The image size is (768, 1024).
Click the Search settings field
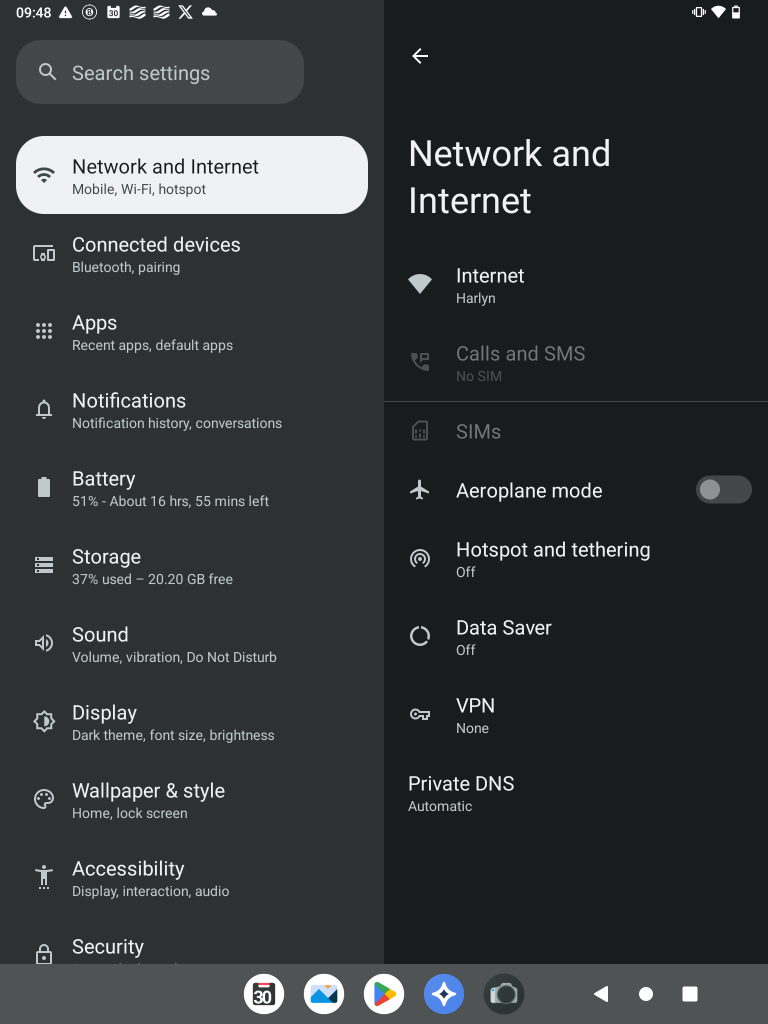pyautogui.click(x=160, y=73)
